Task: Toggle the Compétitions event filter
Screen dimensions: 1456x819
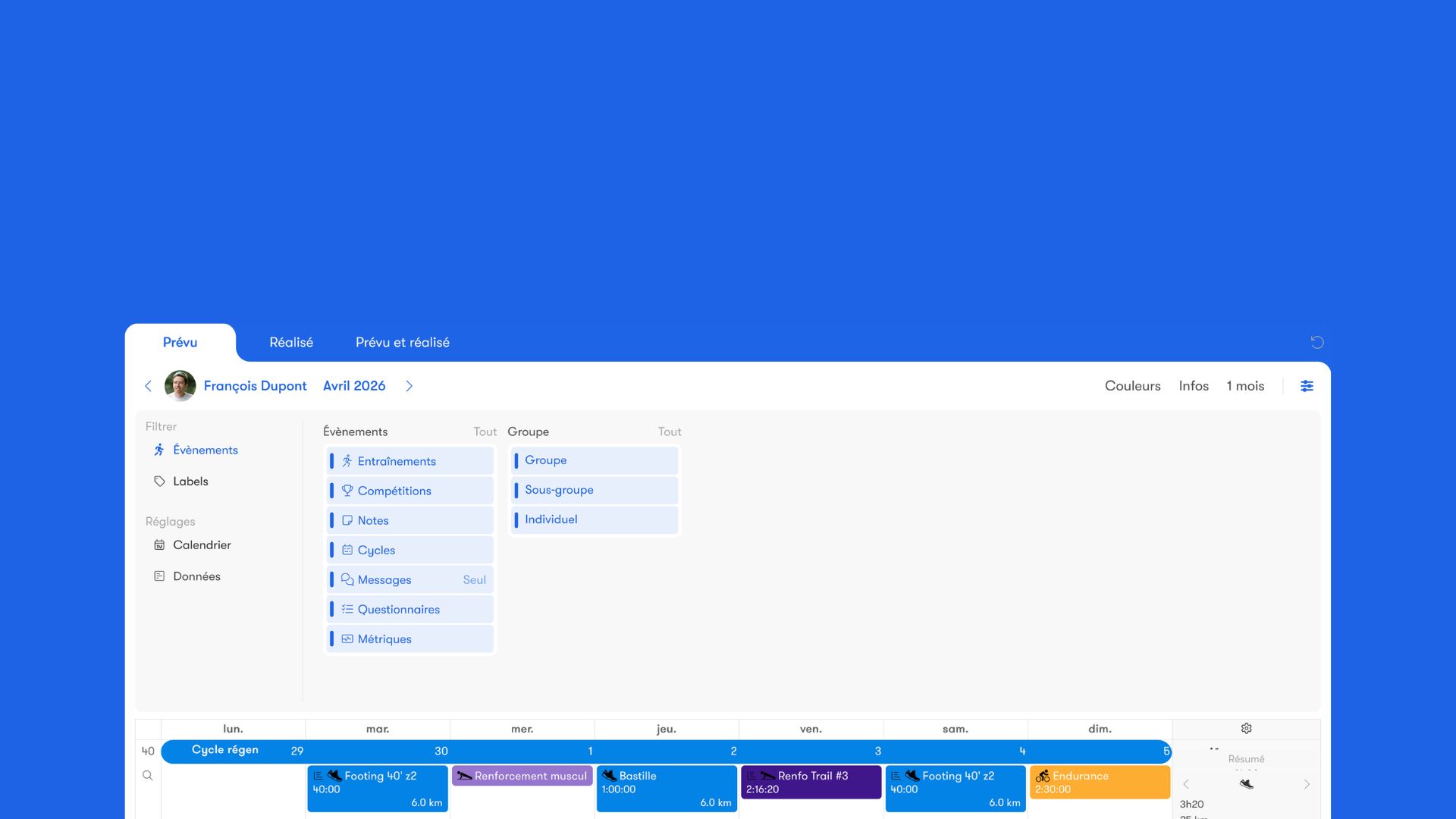Action: (x=410, y=491)
